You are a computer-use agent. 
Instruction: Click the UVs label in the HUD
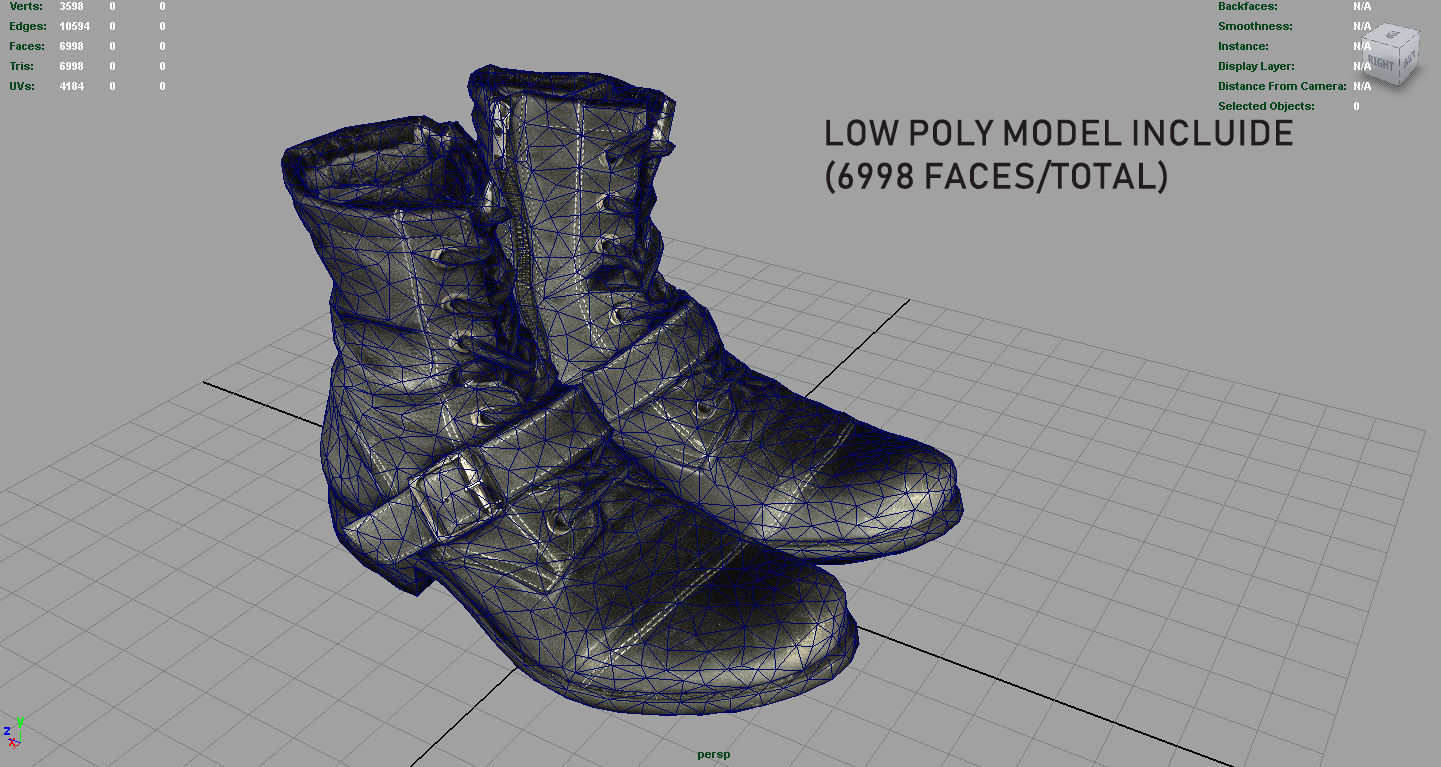(x=22, y=86)
